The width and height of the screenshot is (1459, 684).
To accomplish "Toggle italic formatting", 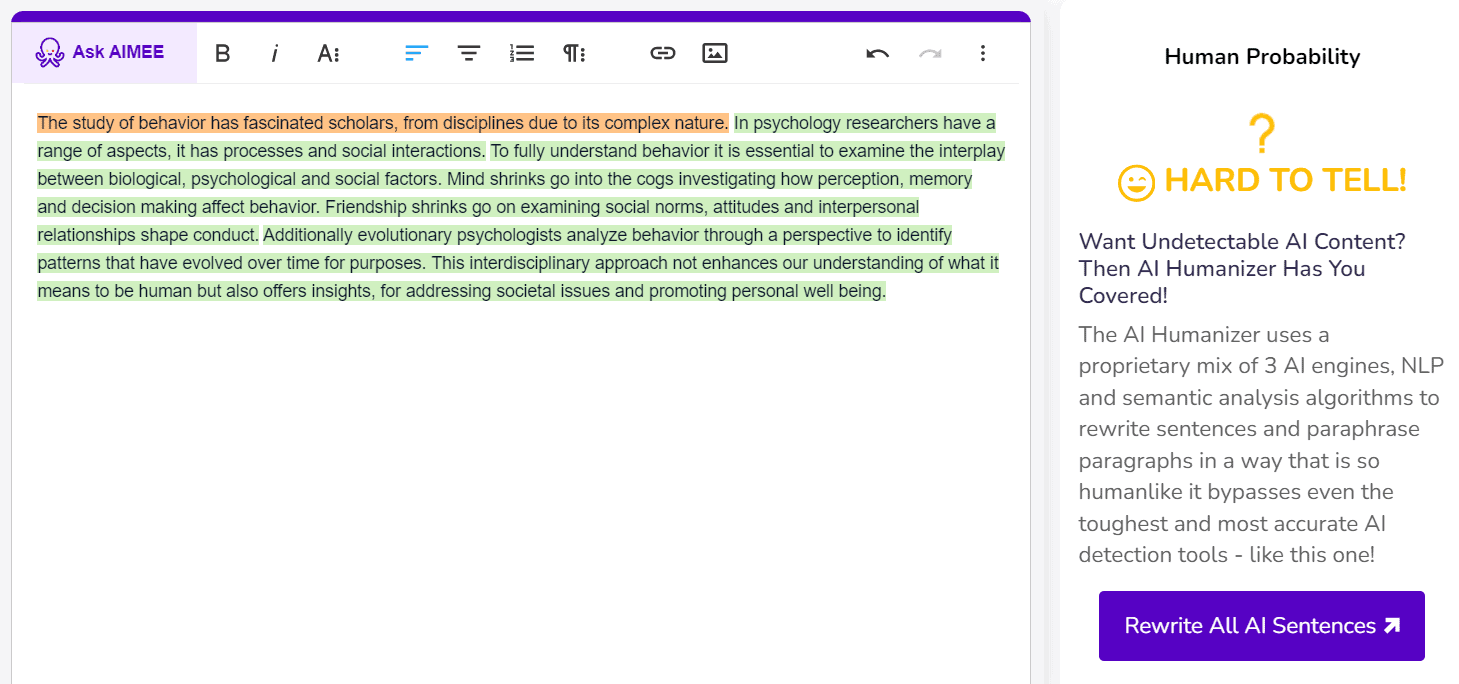I will 275,54.
